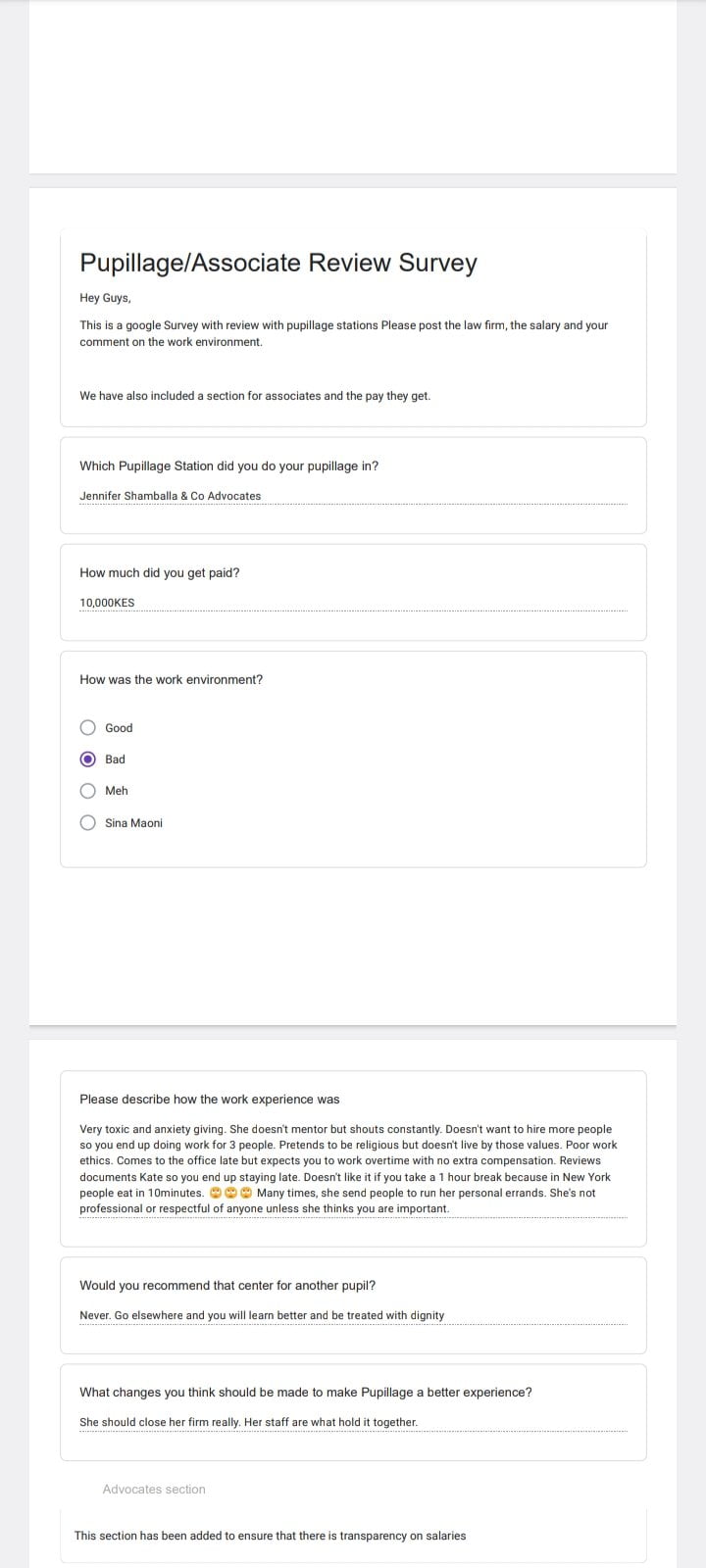706x1568 pixels.
Task: Click the Good option label
Action: [119, 728]
